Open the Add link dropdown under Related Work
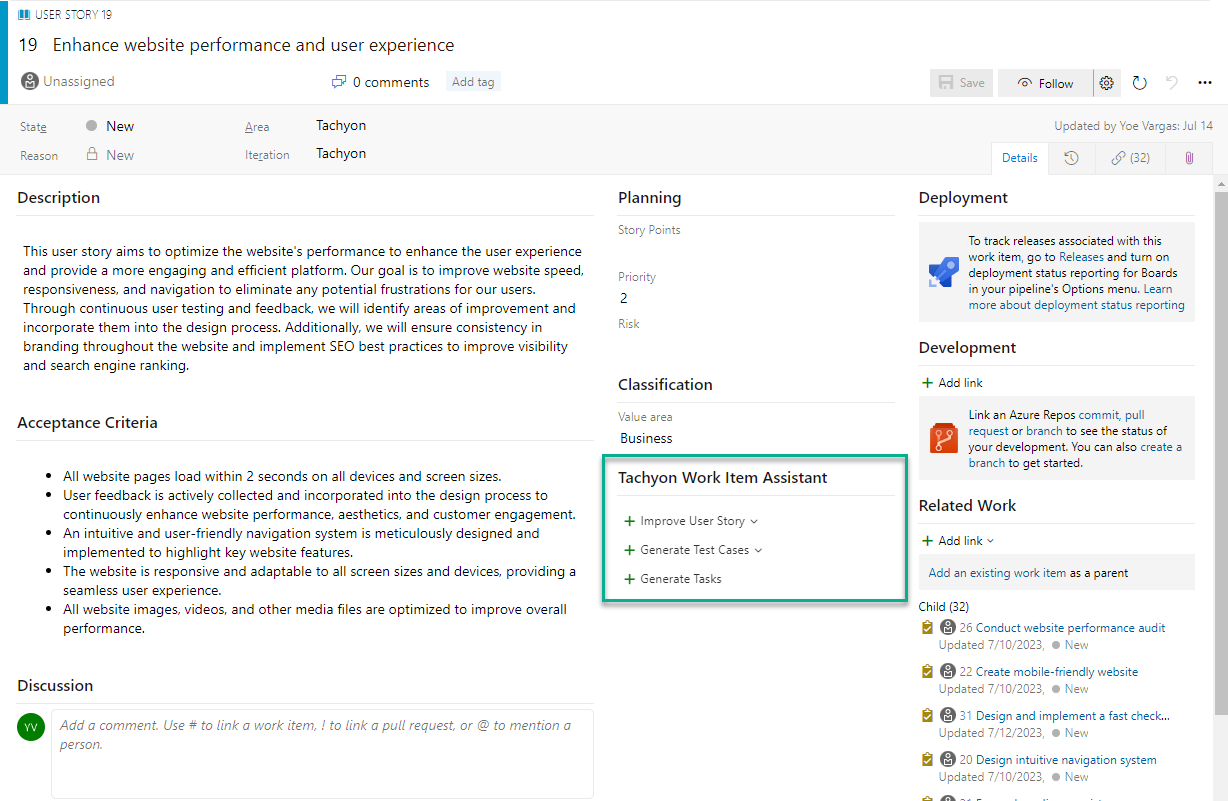Viewport: 1228px width, 801px height. pos(956,540)
